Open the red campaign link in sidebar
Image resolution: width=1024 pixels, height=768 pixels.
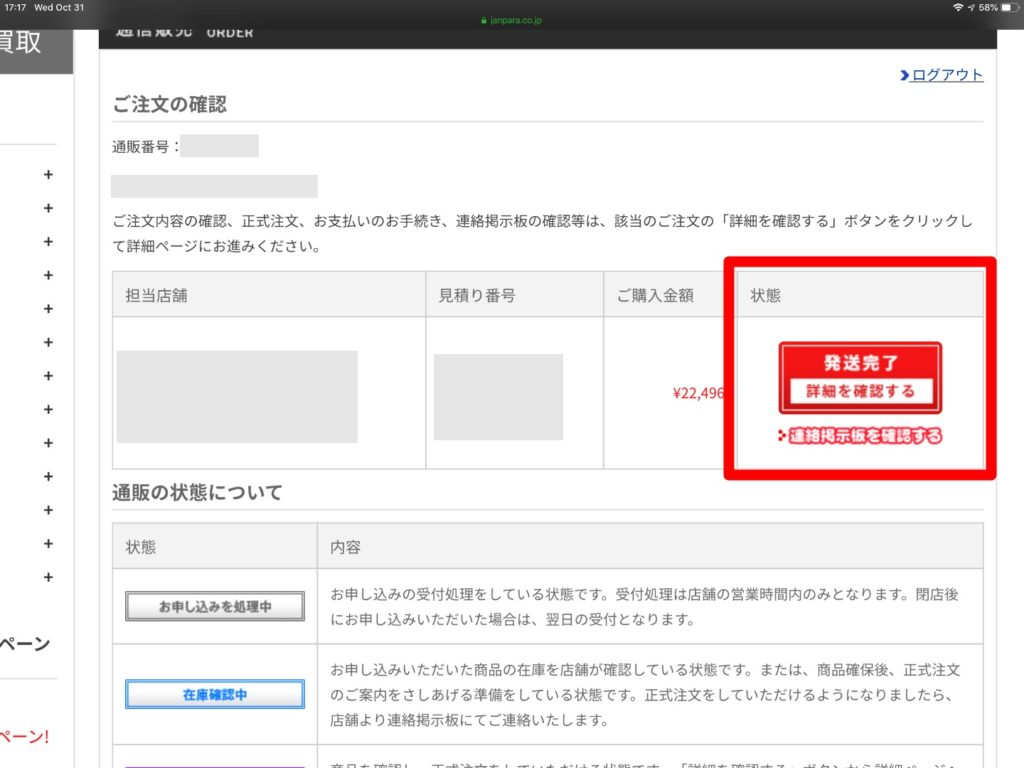click(24, 737)
